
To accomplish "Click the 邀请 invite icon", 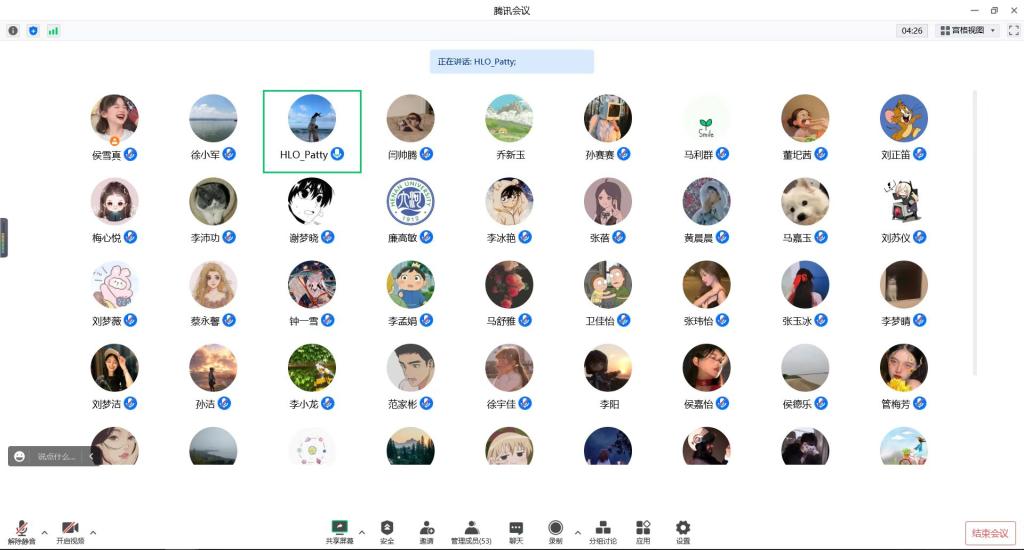I will click(x=427, y=531).
